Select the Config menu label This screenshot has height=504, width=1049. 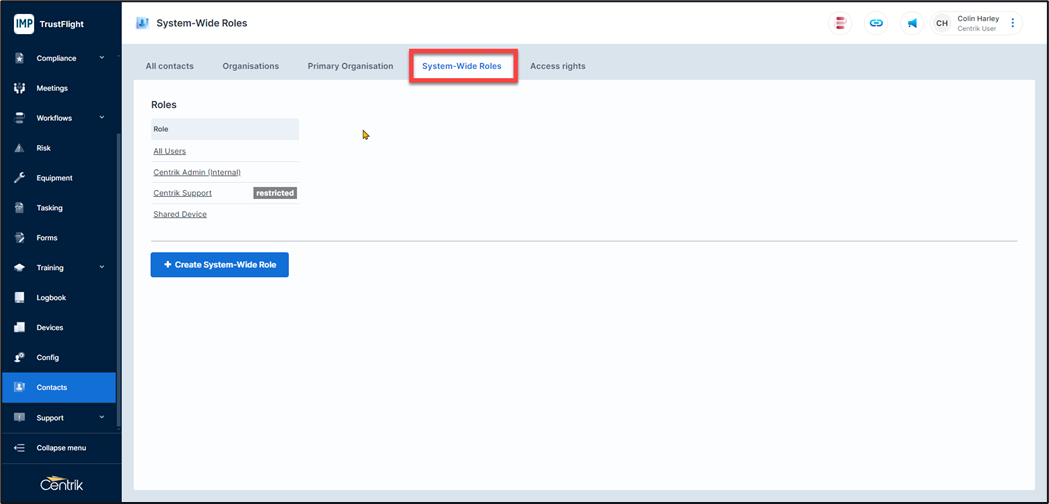(47, 357)
